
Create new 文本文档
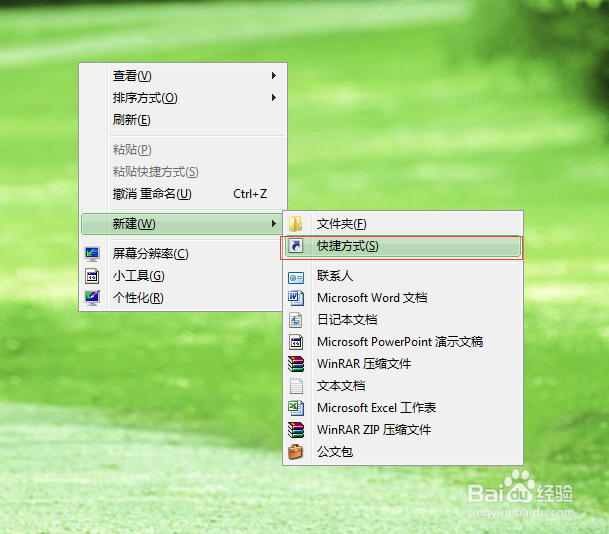point(403,386)
